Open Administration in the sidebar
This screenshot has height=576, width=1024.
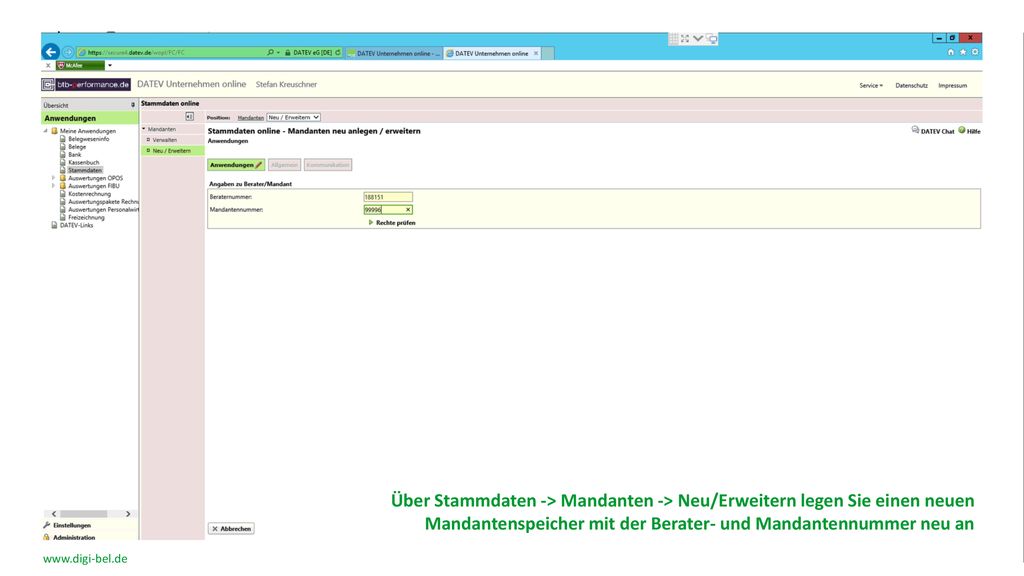click(74, 537)
